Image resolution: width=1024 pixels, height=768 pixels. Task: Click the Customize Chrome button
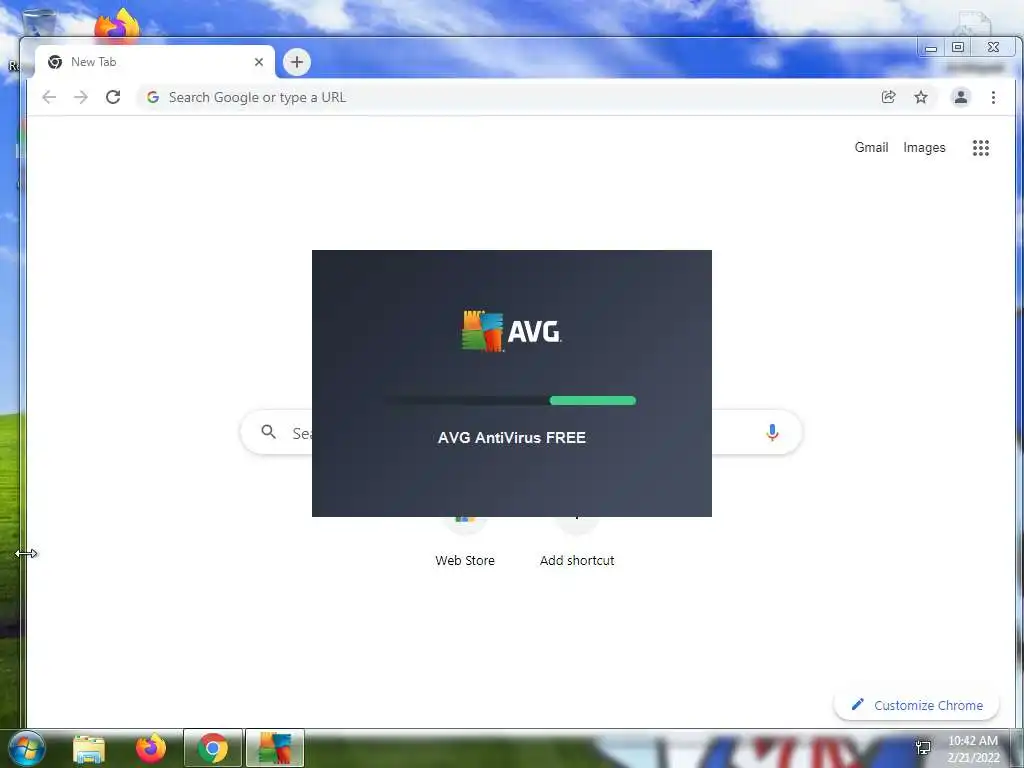(x=916, y=705)
